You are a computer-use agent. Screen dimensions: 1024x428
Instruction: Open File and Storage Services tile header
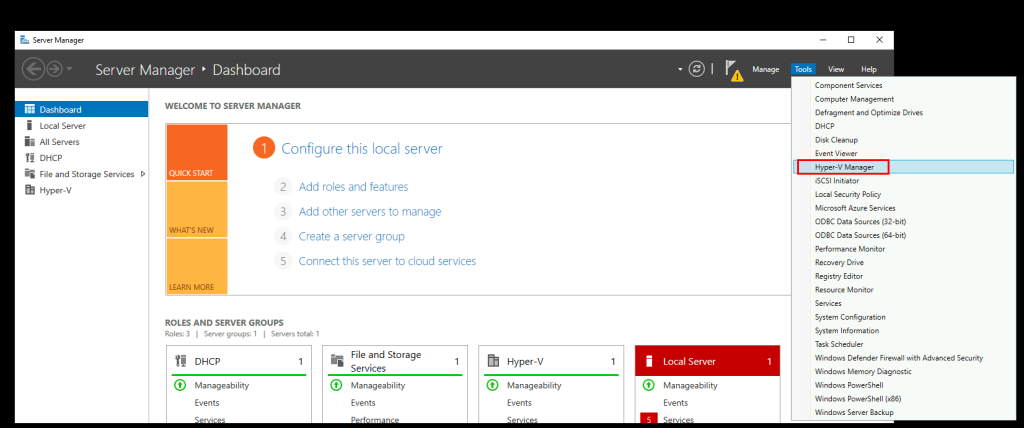pos(396,361)
